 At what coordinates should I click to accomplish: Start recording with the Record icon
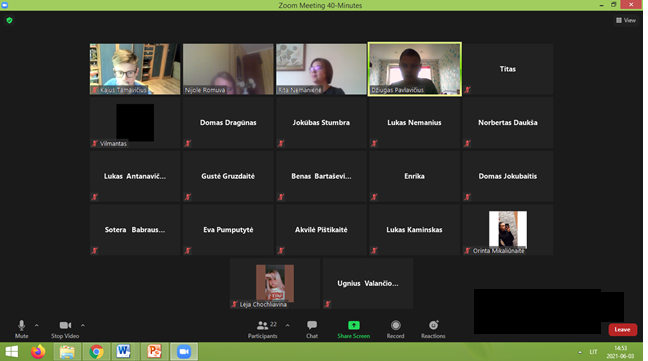point(395,325)
